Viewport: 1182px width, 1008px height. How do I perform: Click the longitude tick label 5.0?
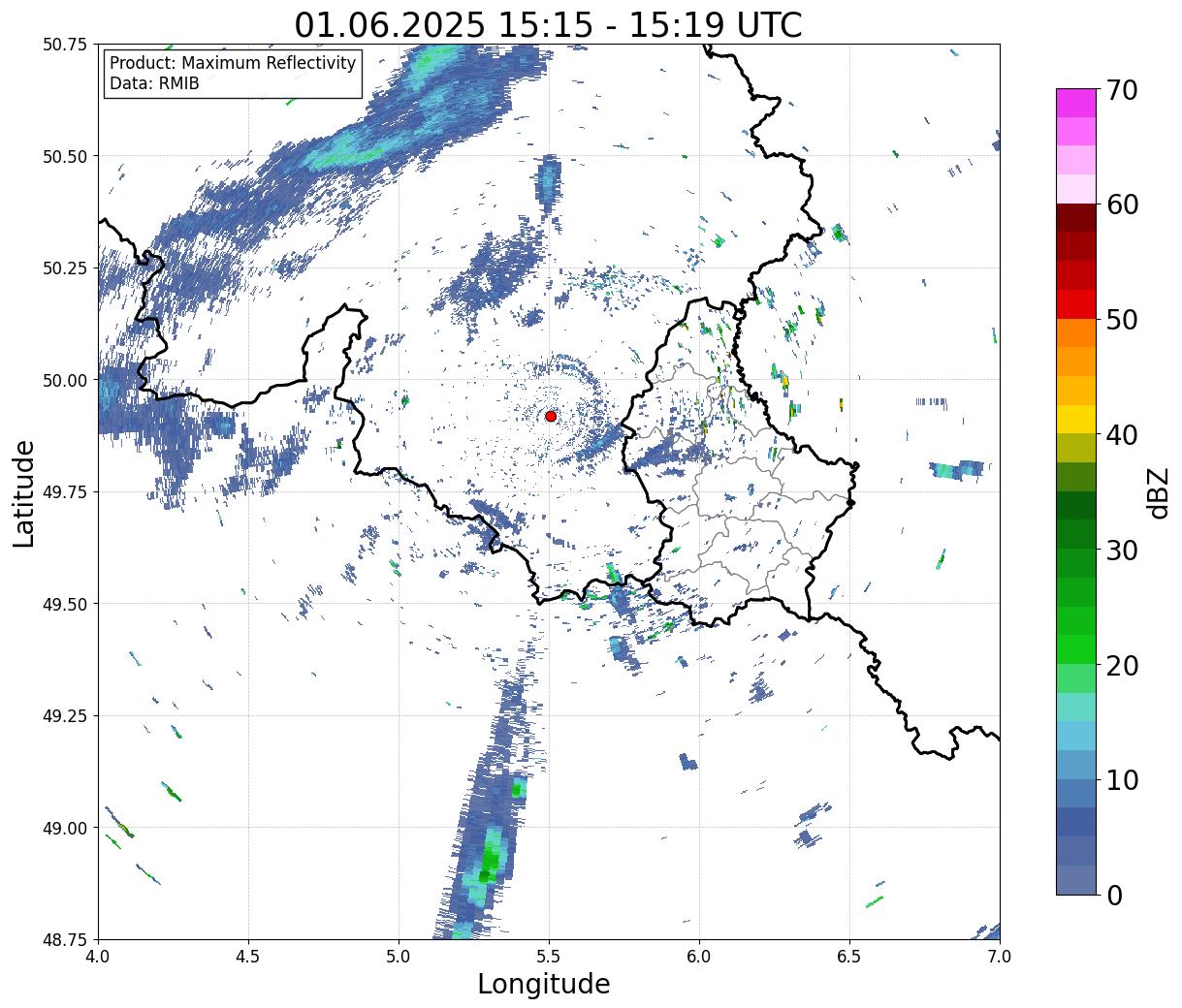(399, 957)
